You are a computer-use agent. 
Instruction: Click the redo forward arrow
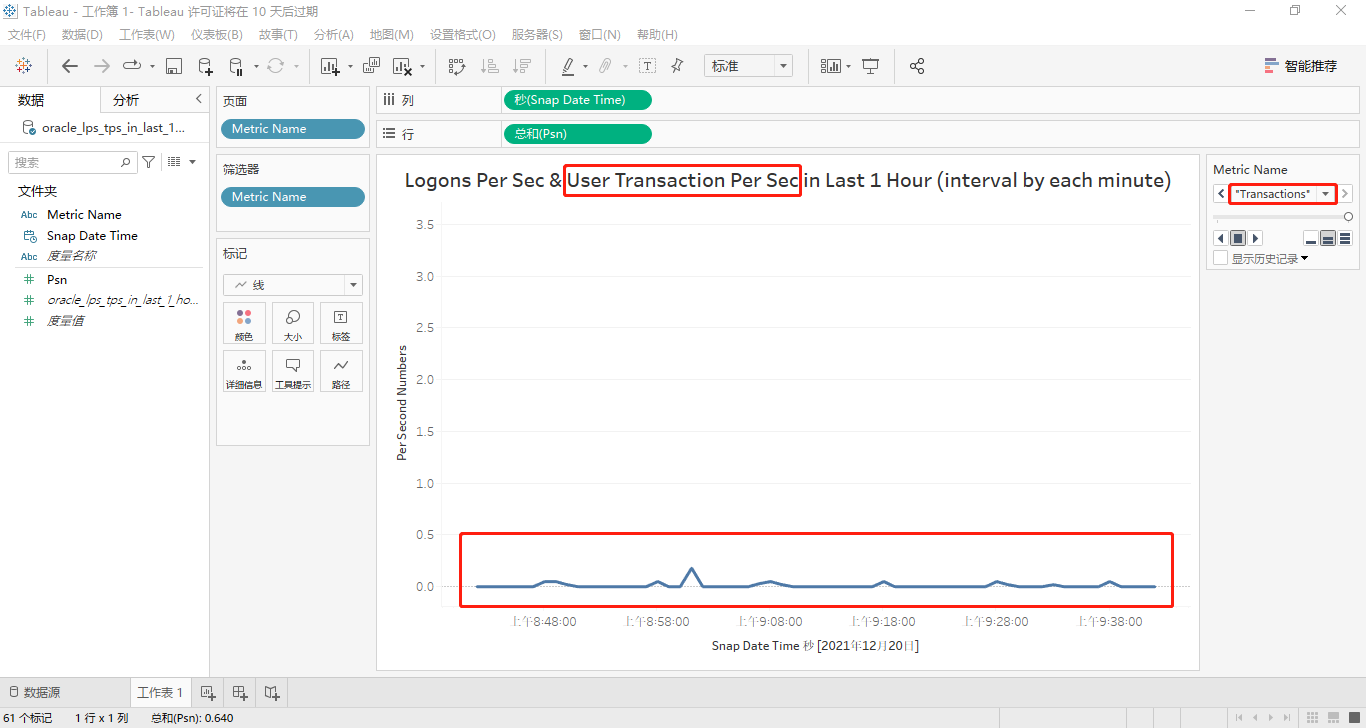pos(102,66)
